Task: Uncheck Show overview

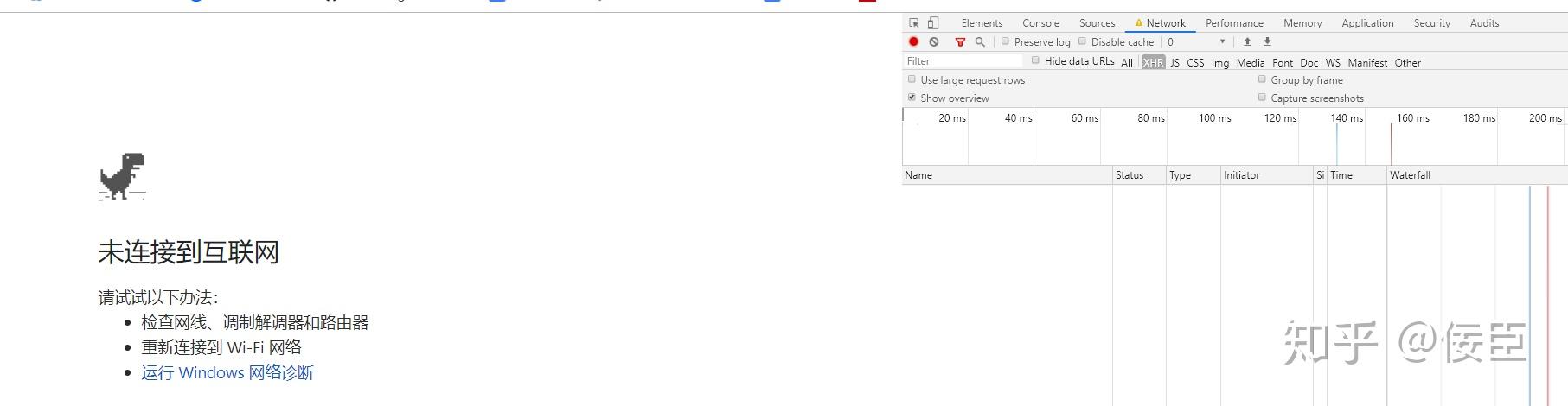Action: point(912,98)
